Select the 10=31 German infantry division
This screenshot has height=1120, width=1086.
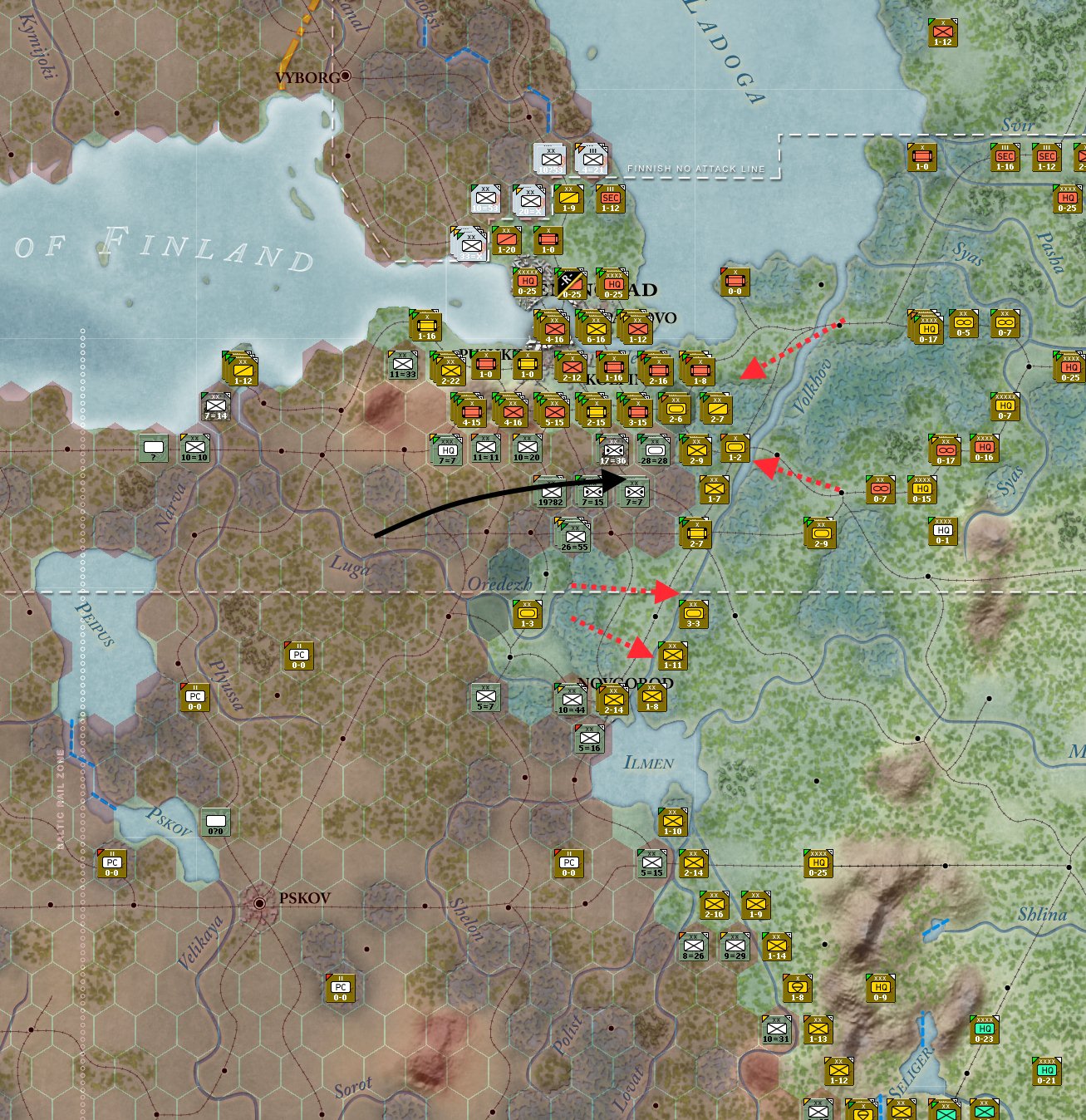(x=776, y=1029)
